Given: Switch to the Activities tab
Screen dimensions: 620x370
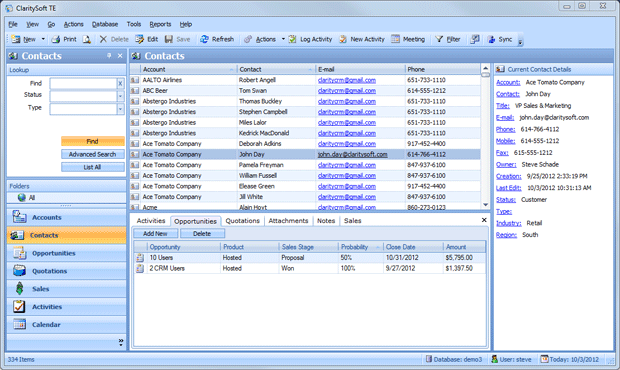Looking at the screenshot, I should (x=151, y=221).
